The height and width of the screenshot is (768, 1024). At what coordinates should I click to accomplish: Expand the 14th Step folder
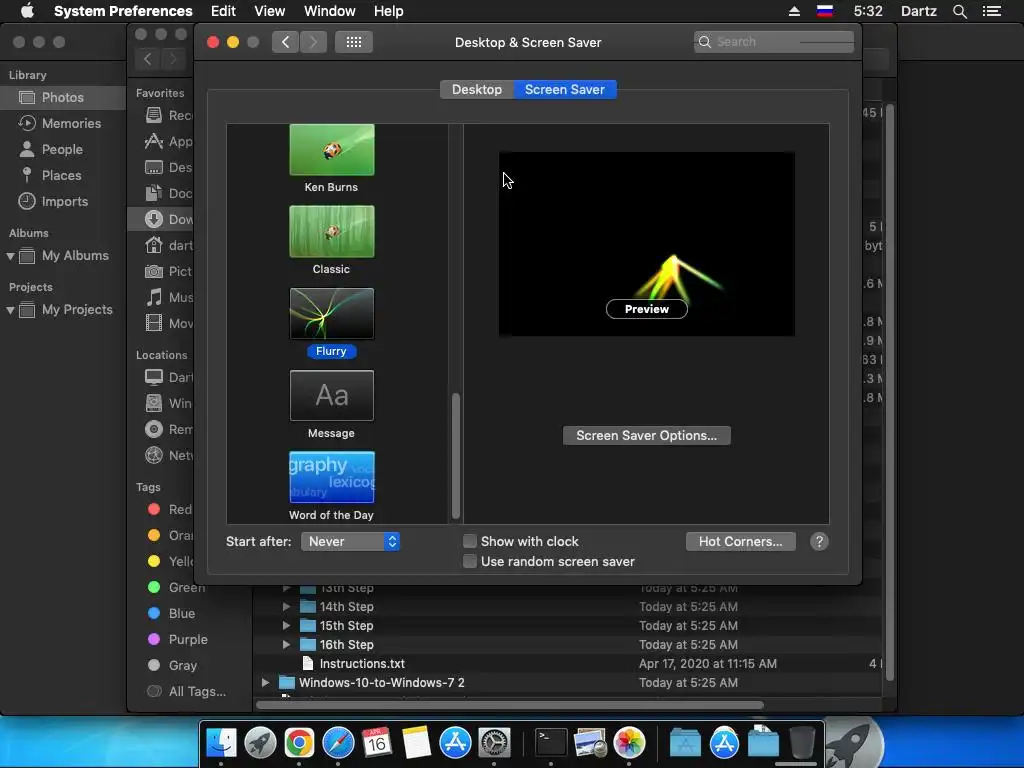tap(286, 607)
